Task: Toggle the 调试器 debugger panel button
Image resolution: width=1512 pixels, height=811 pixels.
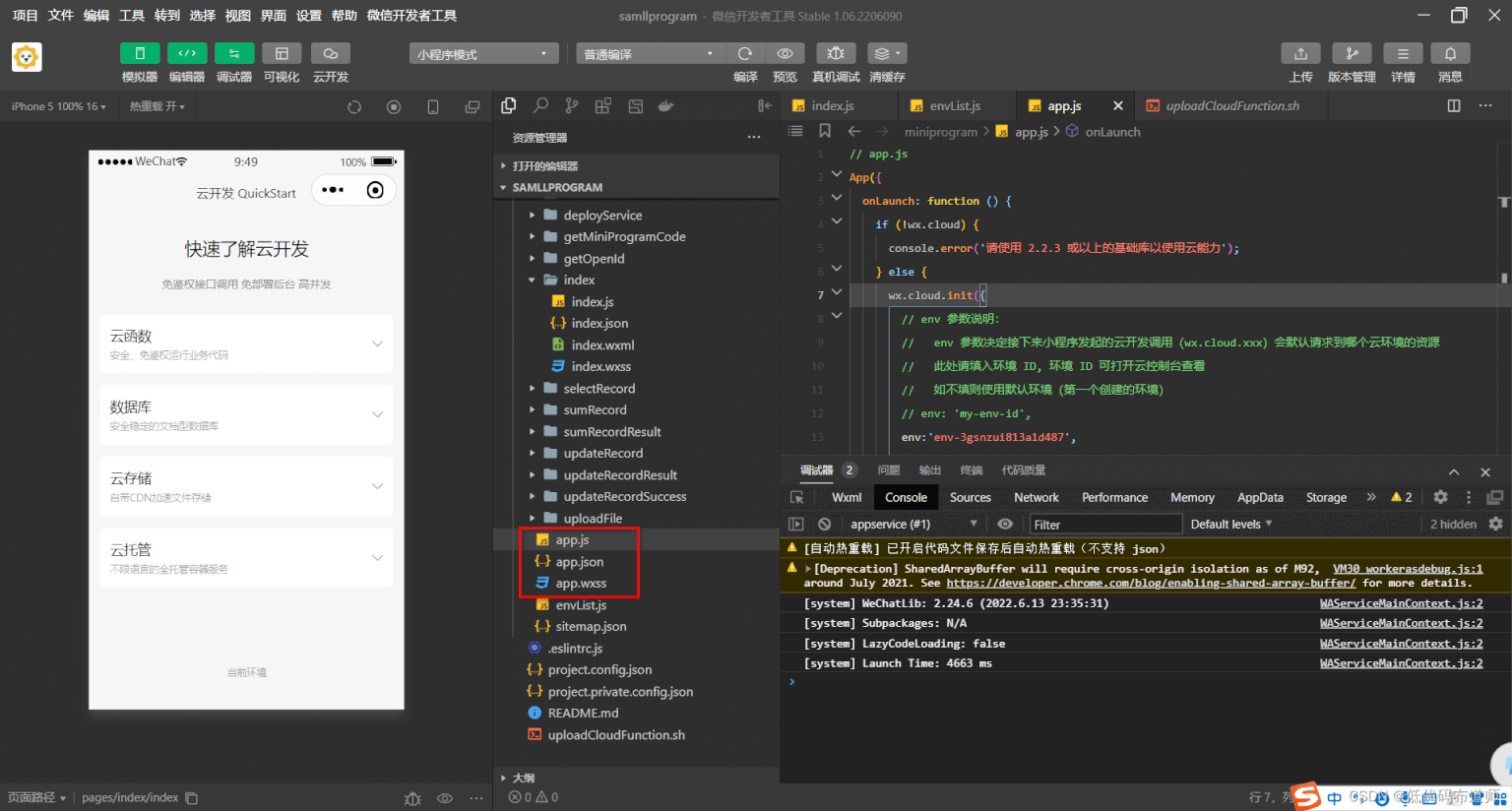Action: click(x=234, y=53)
